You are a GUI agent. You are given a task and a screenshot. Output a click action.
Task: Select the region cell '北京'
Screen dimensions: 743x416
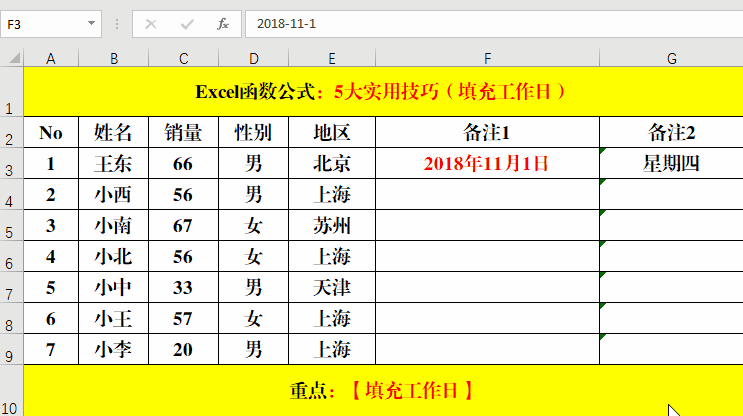(x=332, y=163)
